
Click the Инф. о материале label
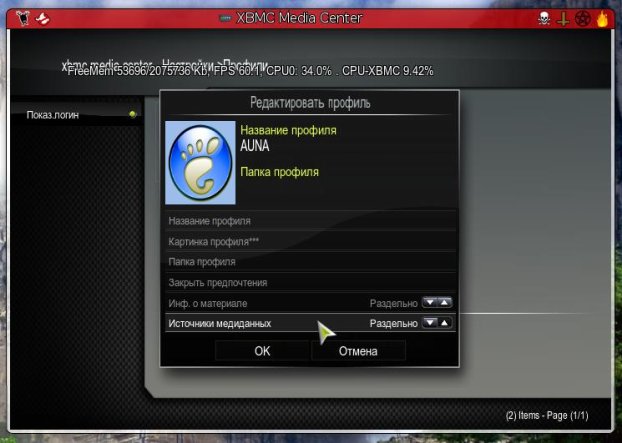(208, 303)
